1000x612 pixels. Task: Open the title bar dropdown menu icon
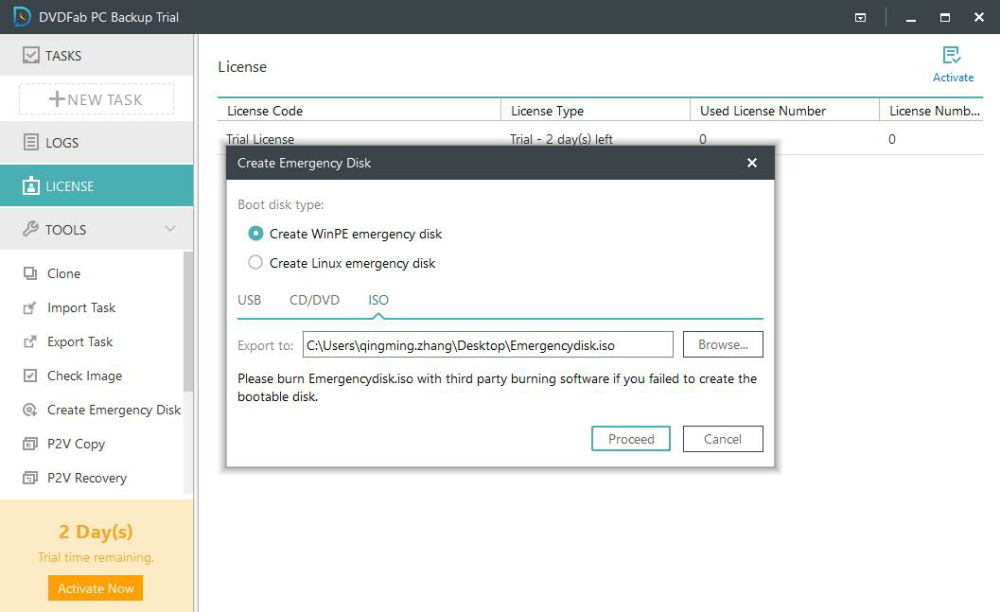click(860, 17)
